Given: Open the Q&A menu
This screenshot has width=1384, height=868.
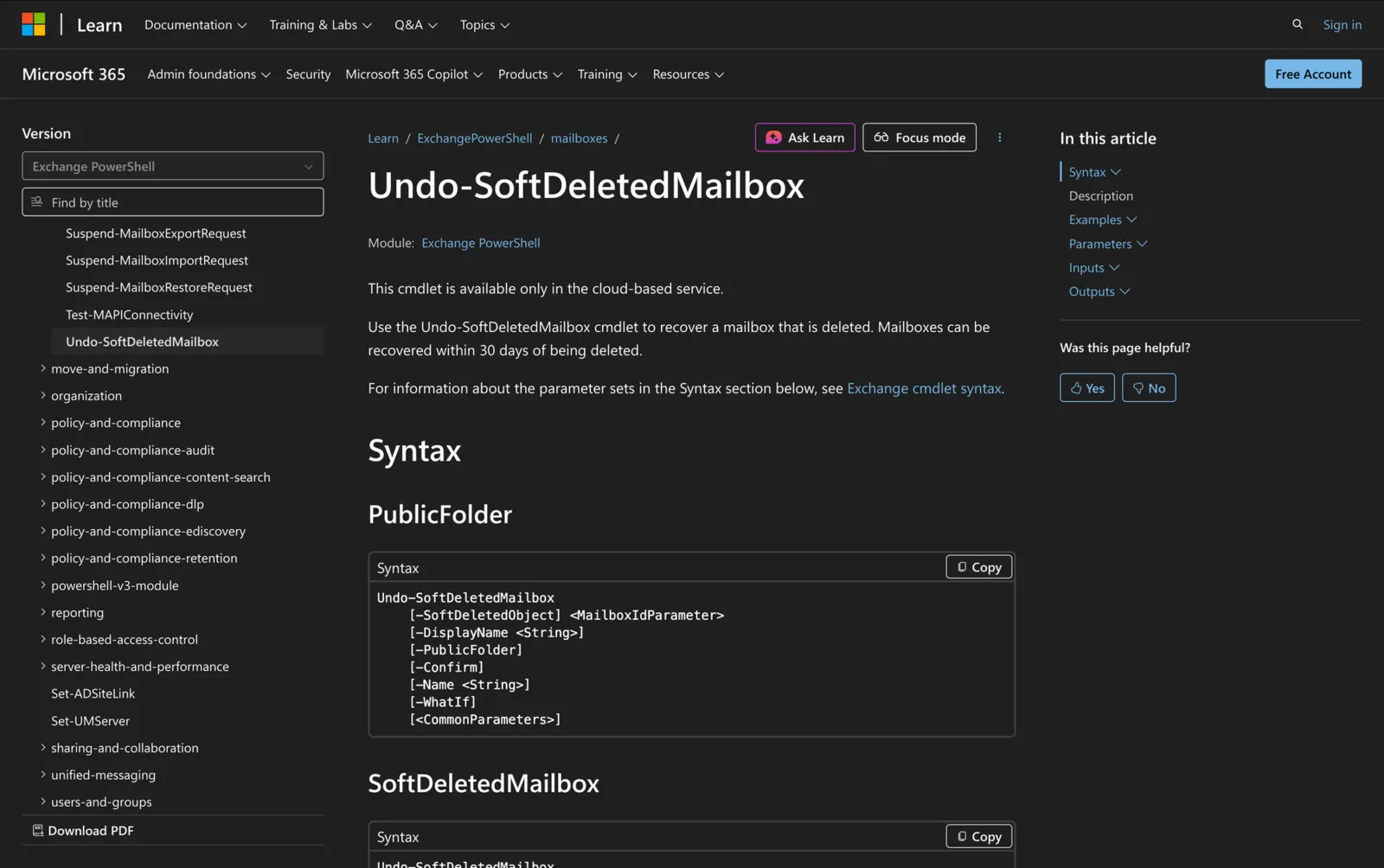Looking at the screenshot, I should tap(416, 24).
